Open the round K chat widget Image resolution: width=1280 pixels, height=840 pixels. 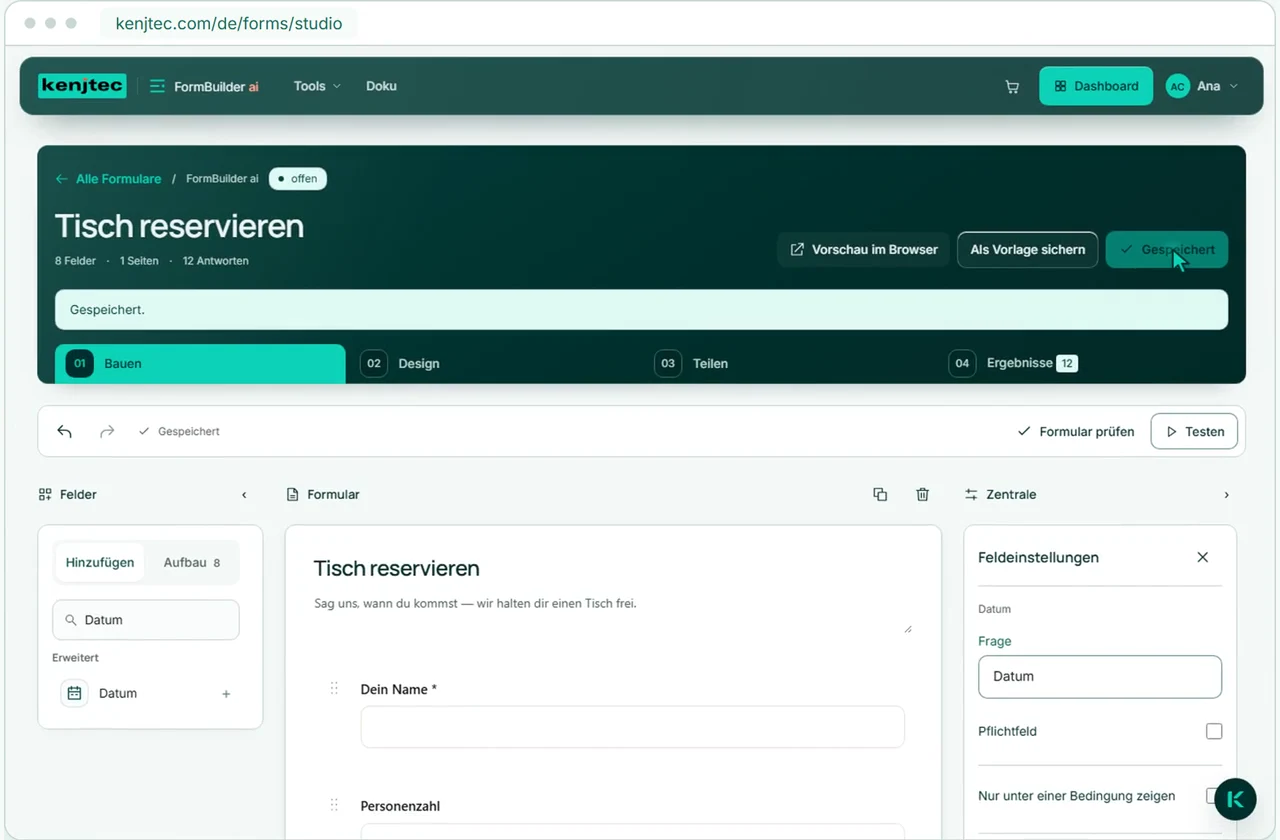click(1235, 799)
